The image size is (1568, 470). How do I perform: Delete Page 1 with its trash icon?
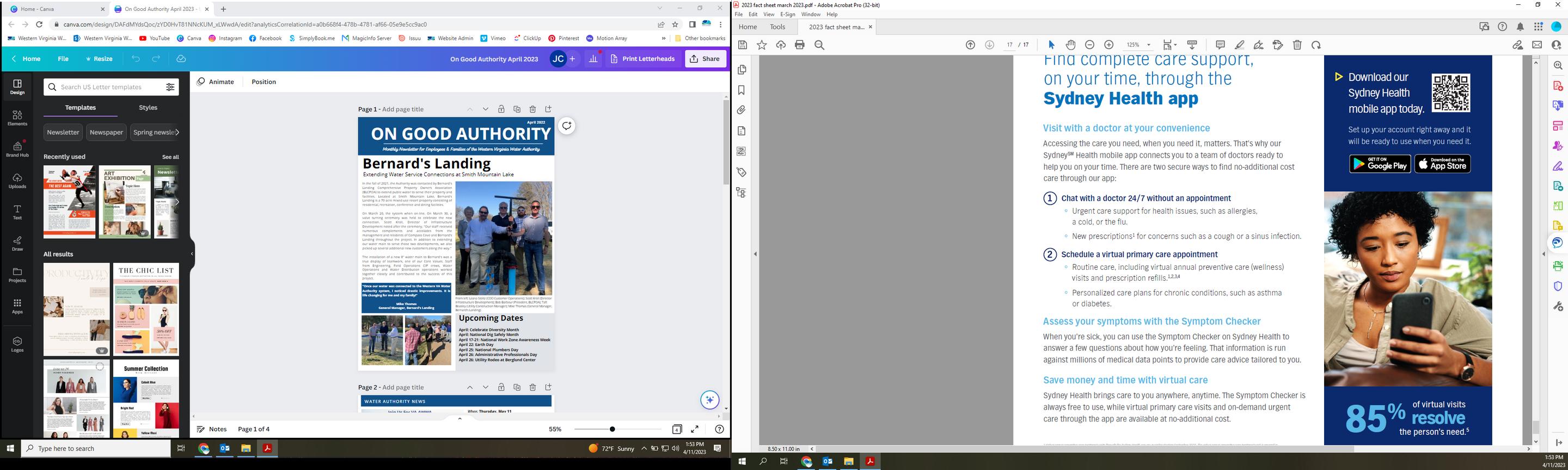[532, 109]
